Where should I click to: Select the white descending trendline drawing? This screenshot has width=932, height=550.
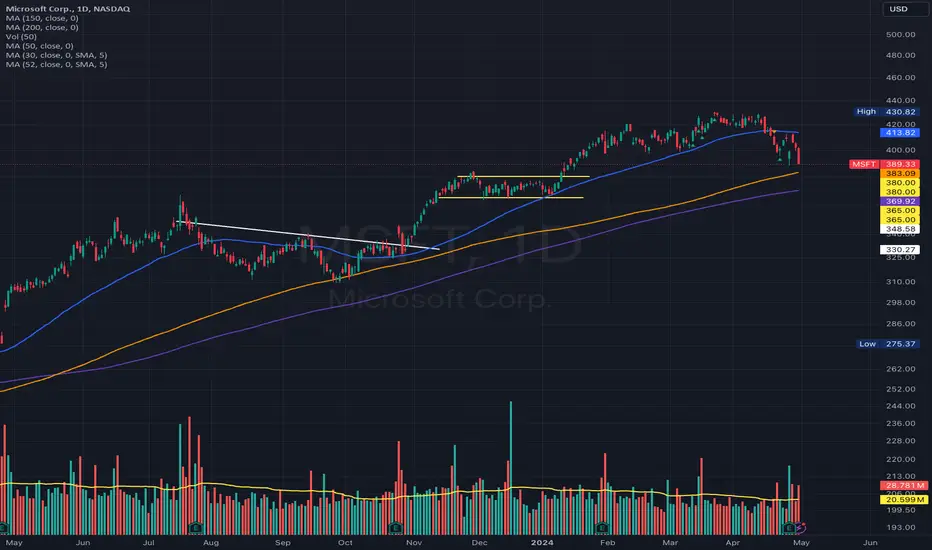click(x=307, y=235)
